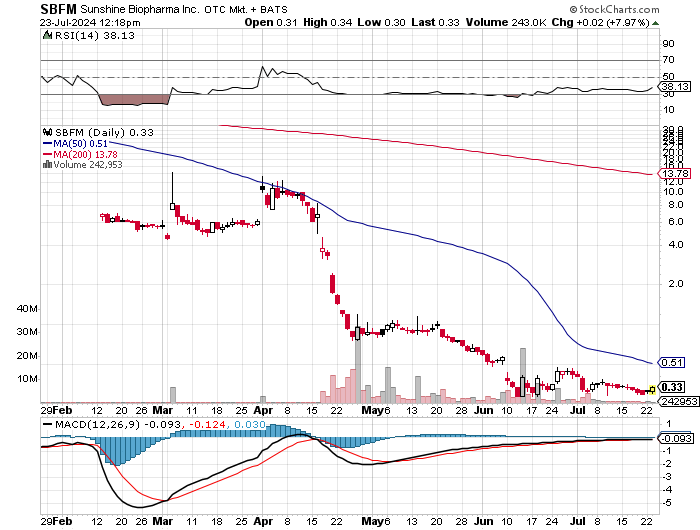The width and height of the screenshot is (700, 530).
Task: Click the 40M volume axis label
Action: 27,309
